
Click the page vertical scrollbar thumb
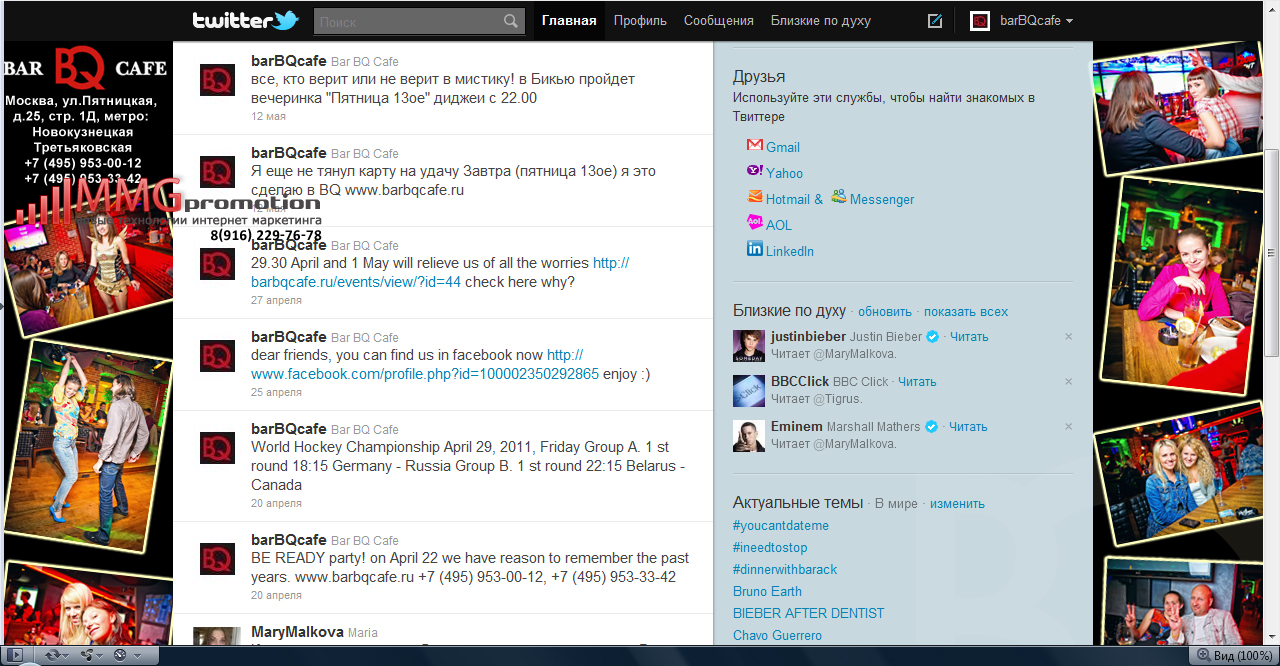click(x=1272, y=253)
